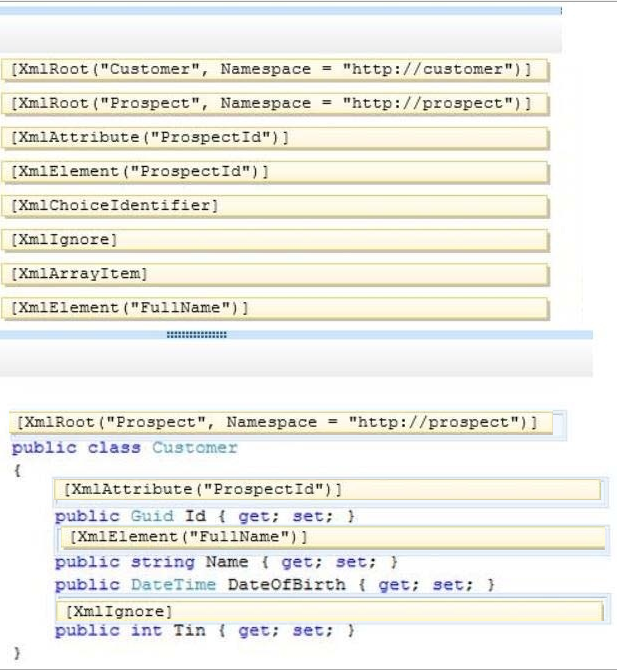Pick the XmlIgnore option in the source list
Viewport: 617px width, 670px height.
click(275, 240)
